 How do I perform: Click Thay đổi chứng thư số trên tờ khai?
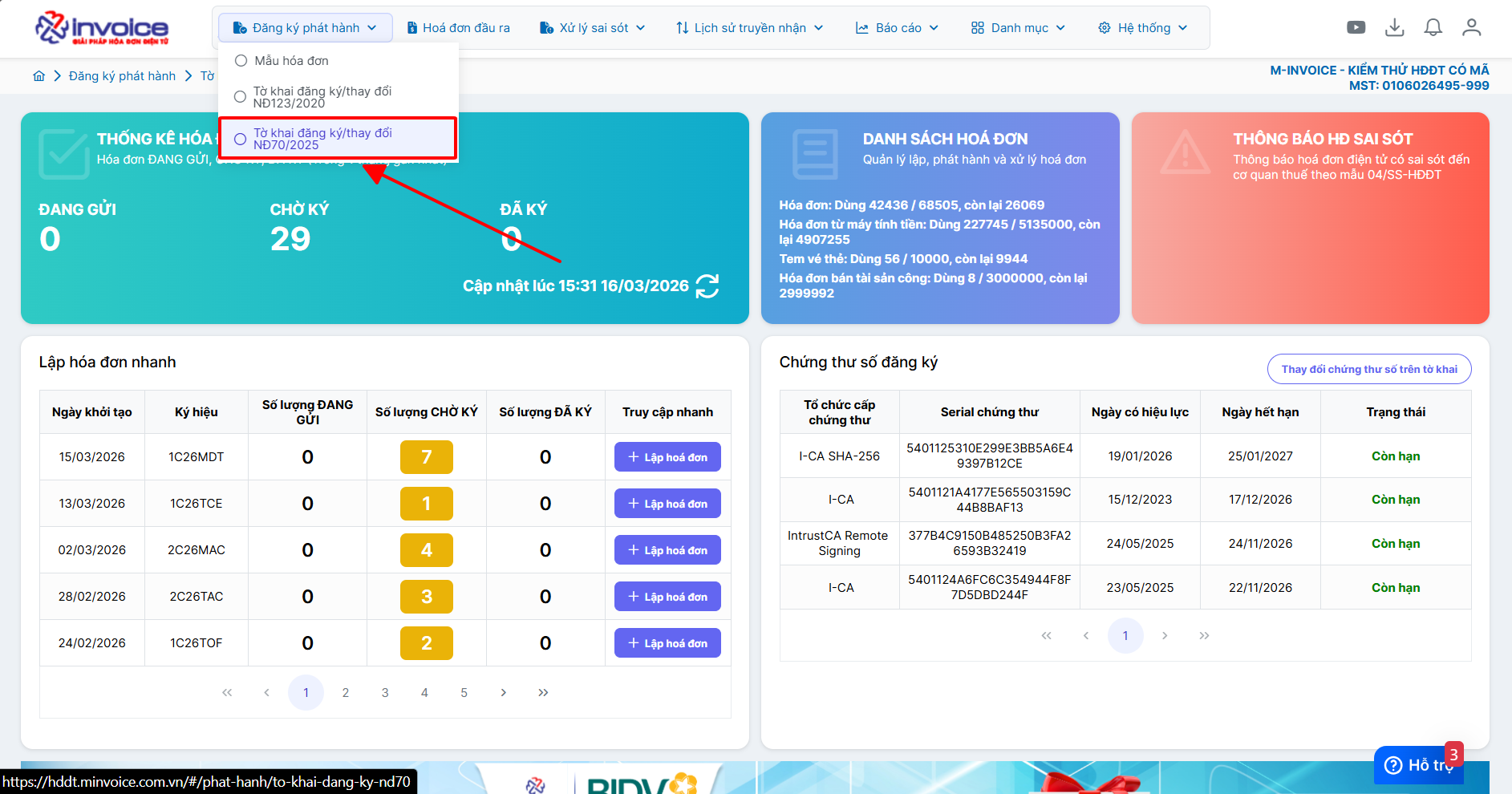[x=1368, y=369]
